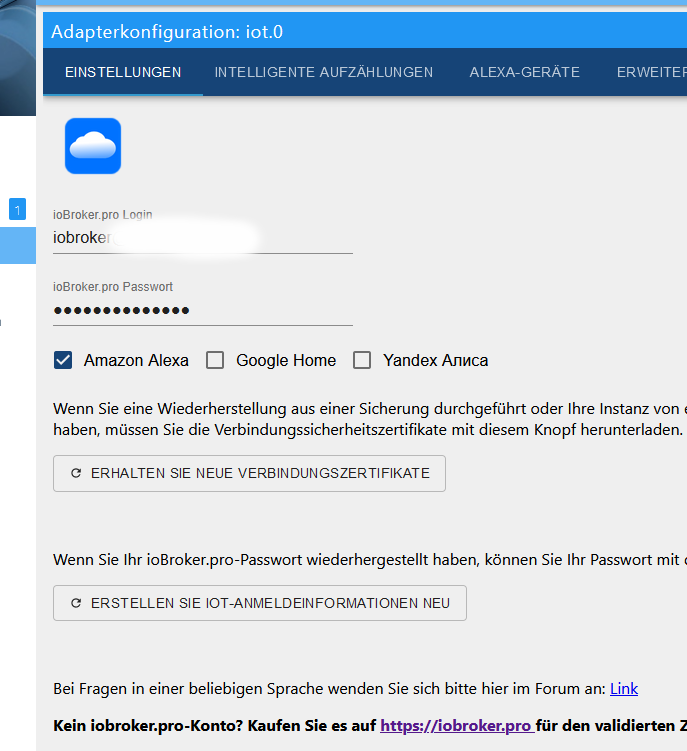
Task: Click the Yandex Алиса label text
Action: pos(435,360)
